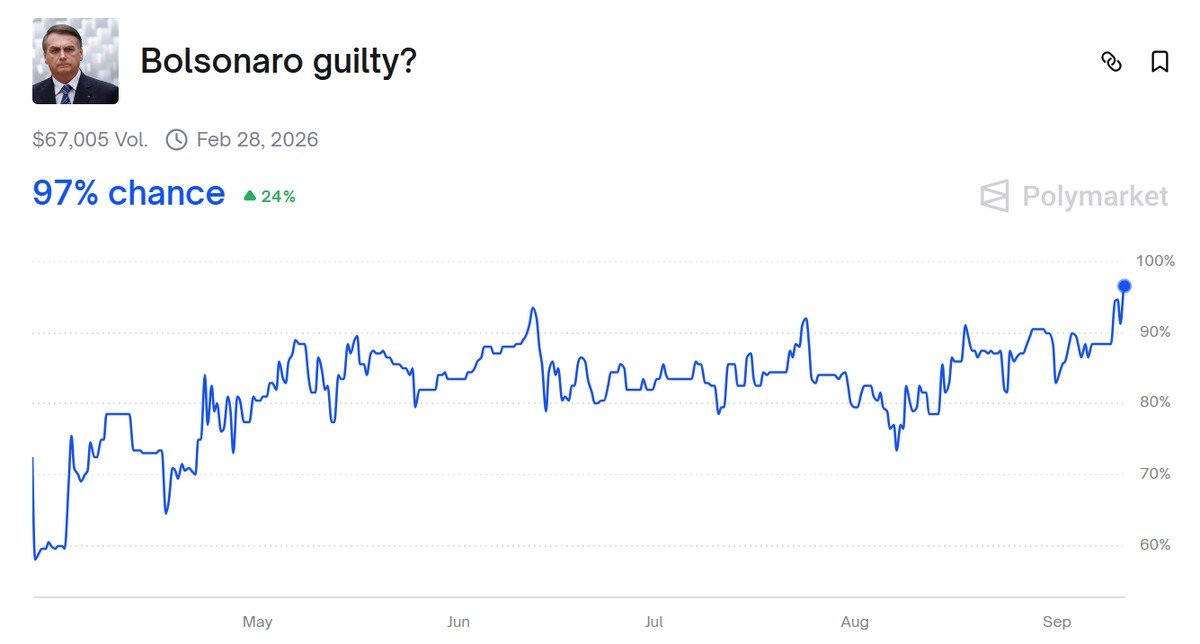
Task: Click the clock icon beside the date
Action: point(176,139)
